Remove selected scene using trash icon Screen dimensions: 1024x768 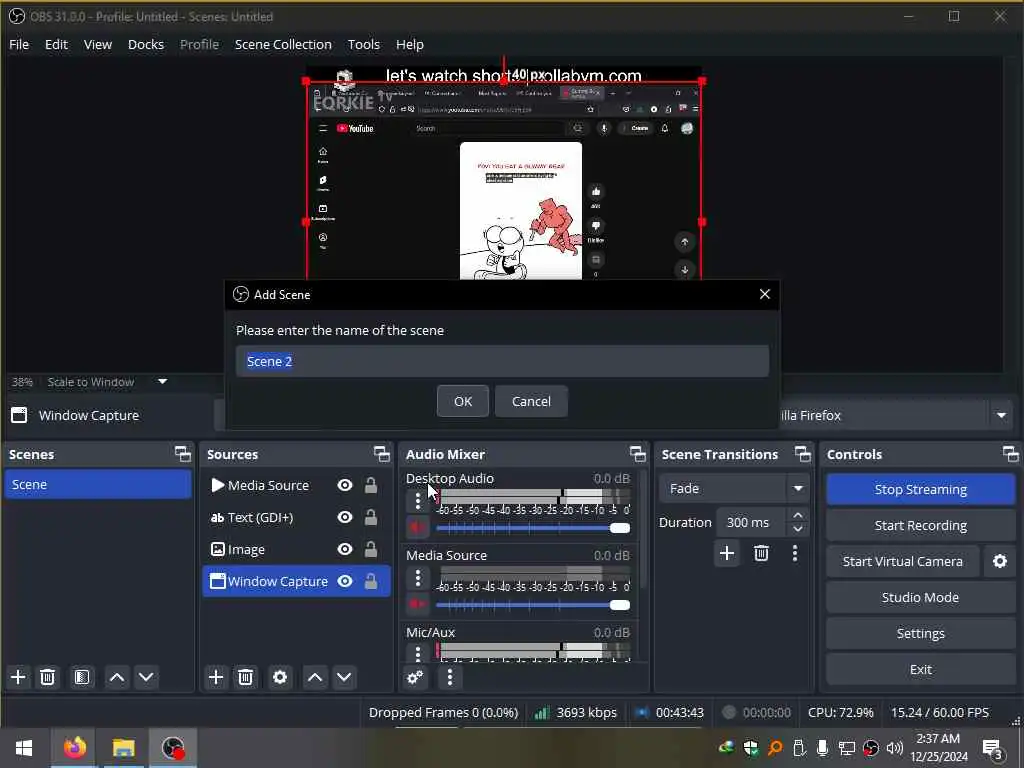pos(48,677)
